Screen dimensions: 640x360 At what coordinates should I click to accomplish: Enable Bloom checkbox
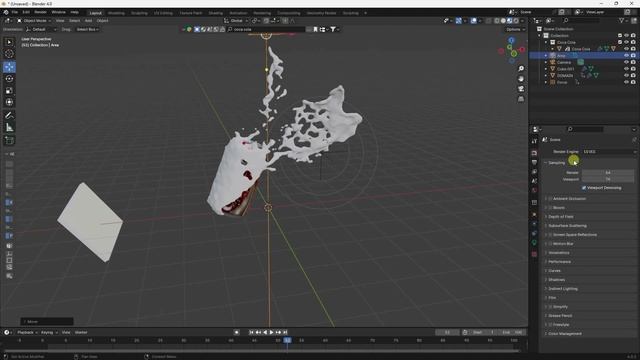click(x=550, y=208)
